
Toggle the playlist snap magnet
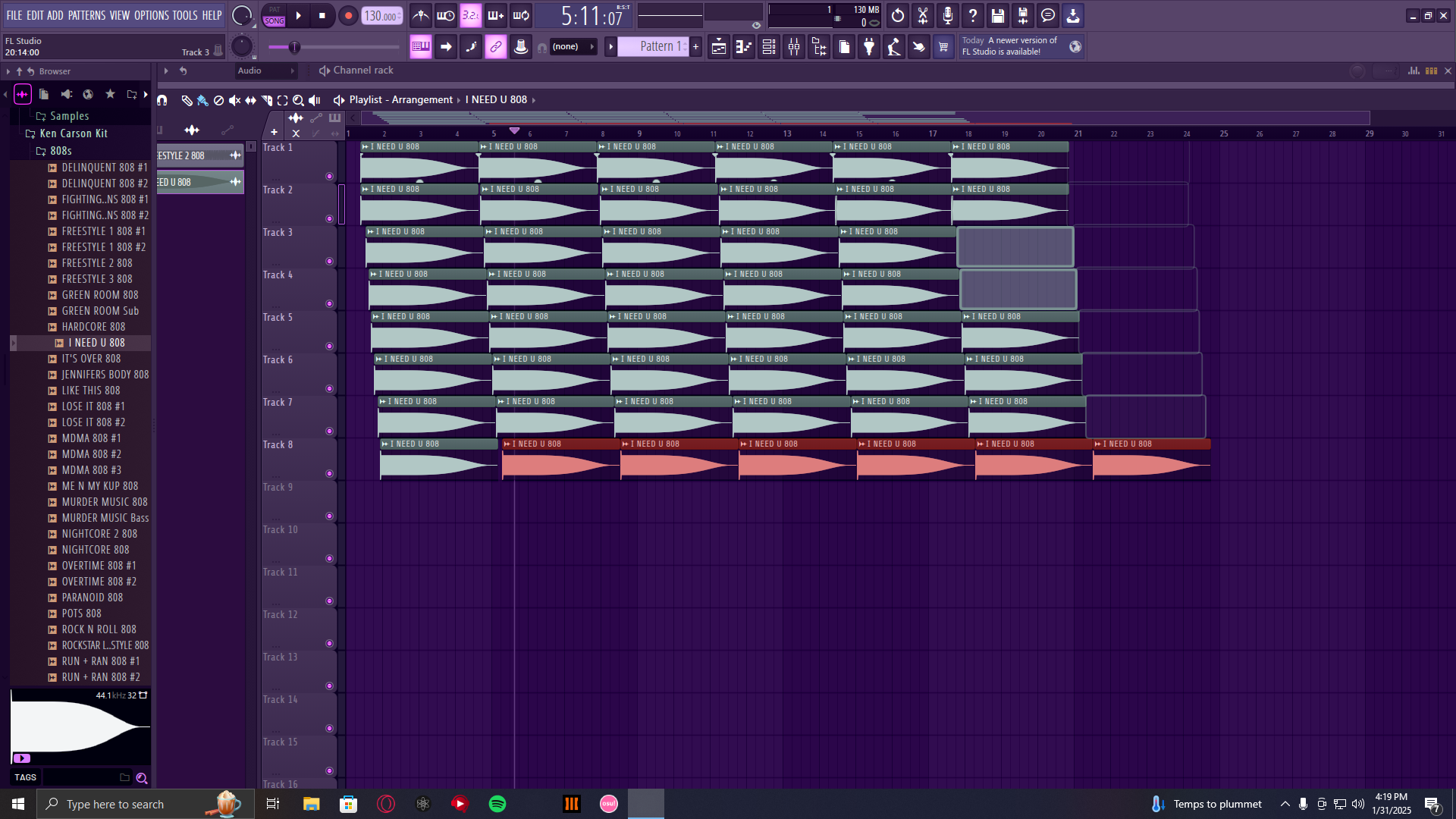162,100
